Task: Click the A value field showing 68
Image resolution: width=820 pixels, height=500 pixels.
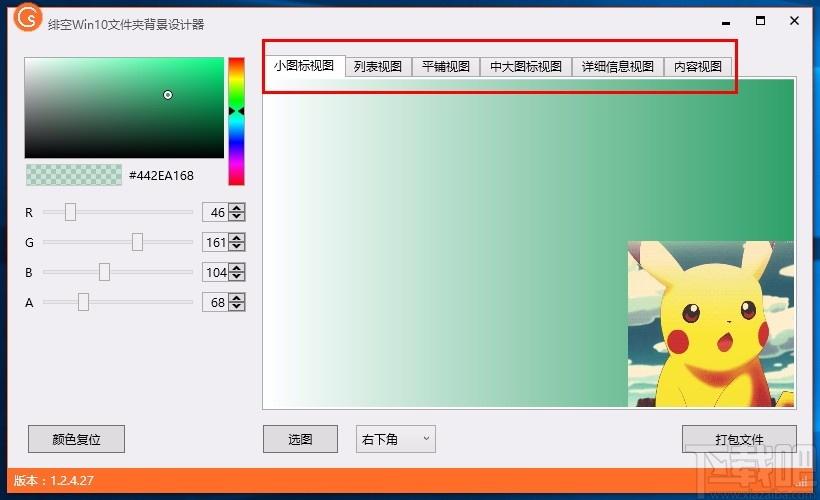Action: (x=215, y=302)
